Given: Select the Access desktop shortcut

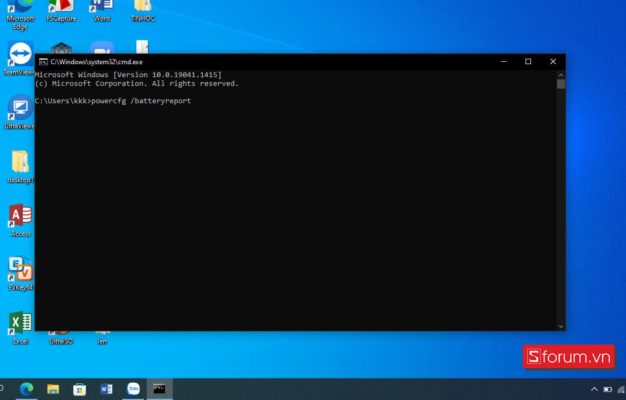Looking at the screenshot, I should pos(20,218).
